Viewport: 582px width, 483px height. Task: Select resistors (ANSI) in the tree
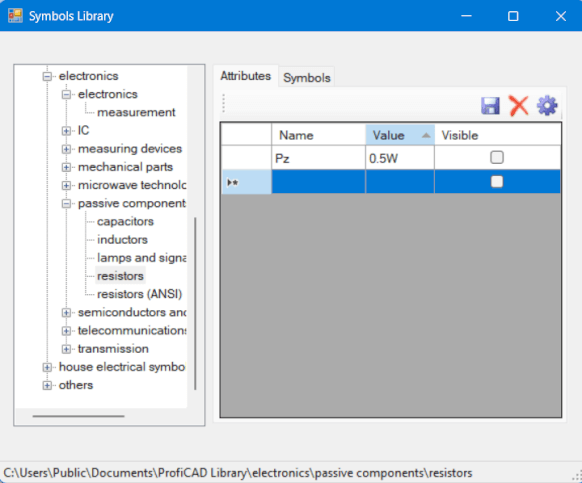pyautogui.click(x=140, y=294)
